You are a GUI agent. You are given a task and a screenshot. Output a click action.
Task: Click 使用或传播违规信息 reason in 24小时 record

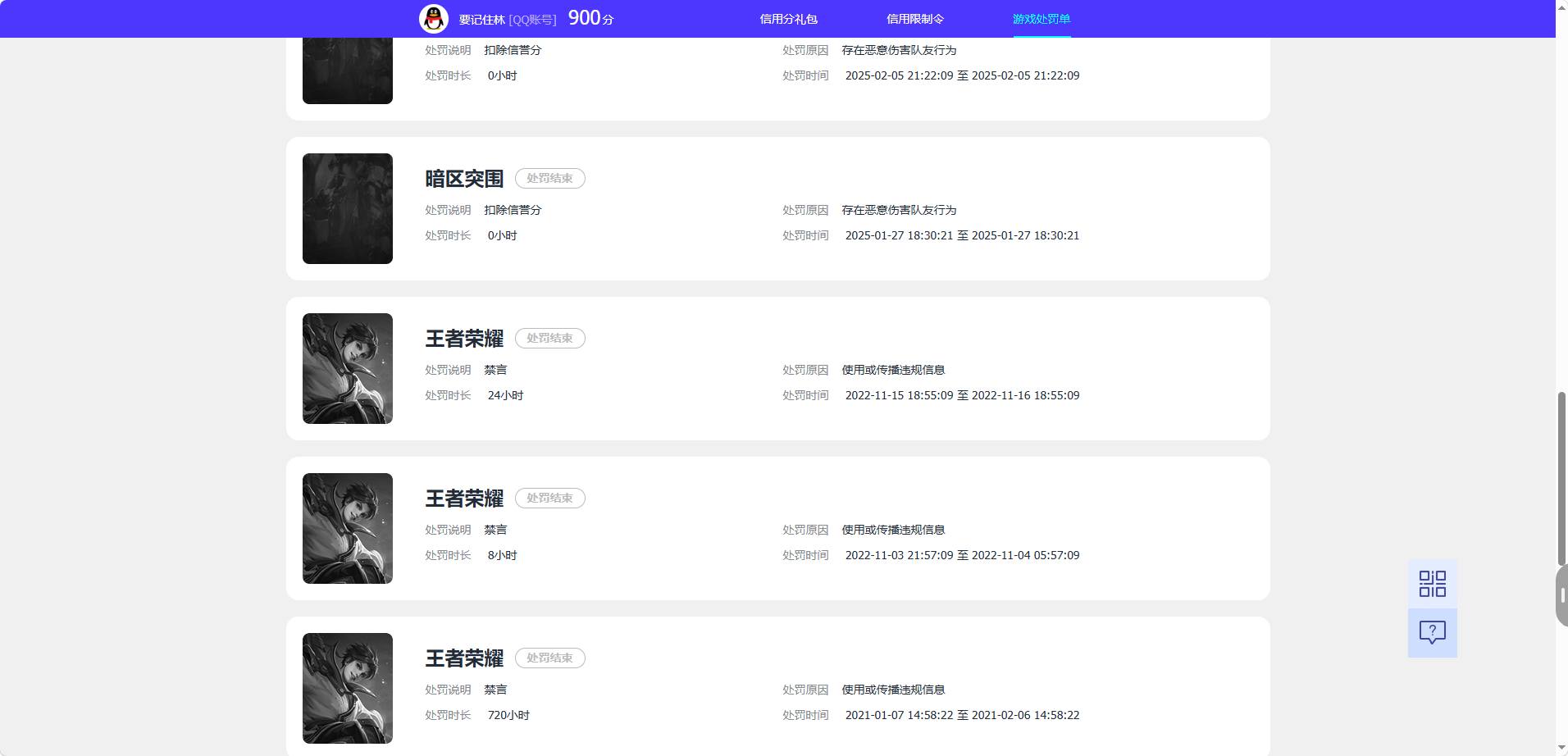[893, 370]
